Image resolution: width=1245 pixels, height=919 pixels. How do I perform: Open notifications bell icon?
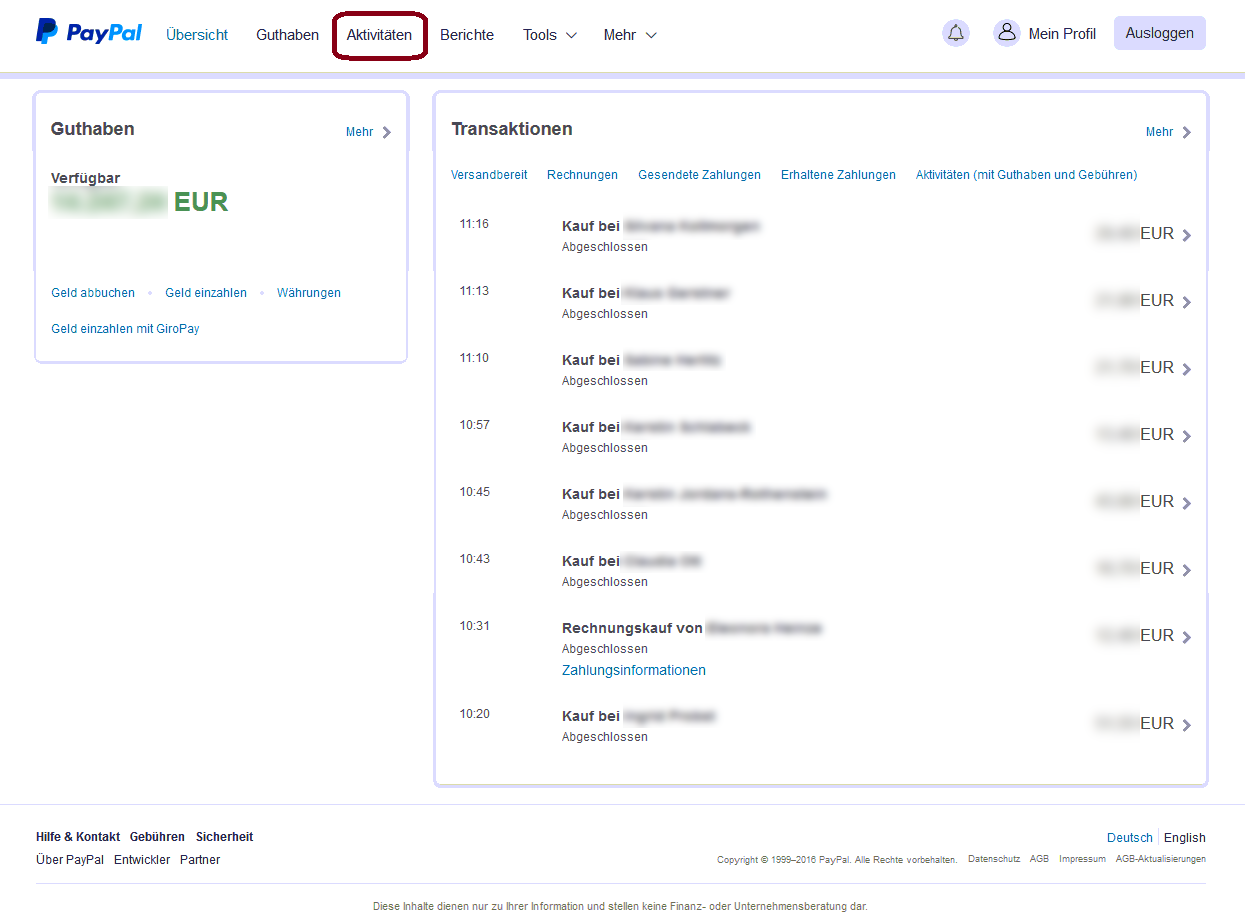pyautogui.click(x=956, y=33)
